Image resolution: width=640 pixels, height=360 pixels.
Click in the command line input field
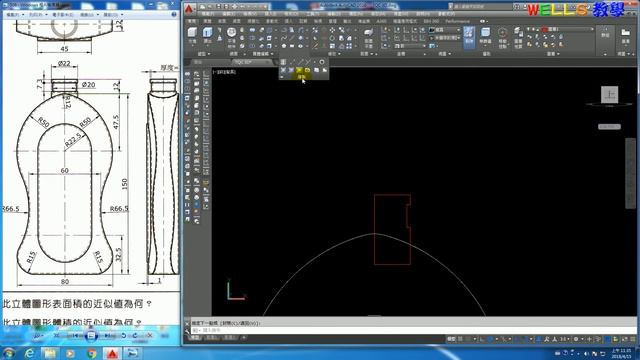[412, 330]
